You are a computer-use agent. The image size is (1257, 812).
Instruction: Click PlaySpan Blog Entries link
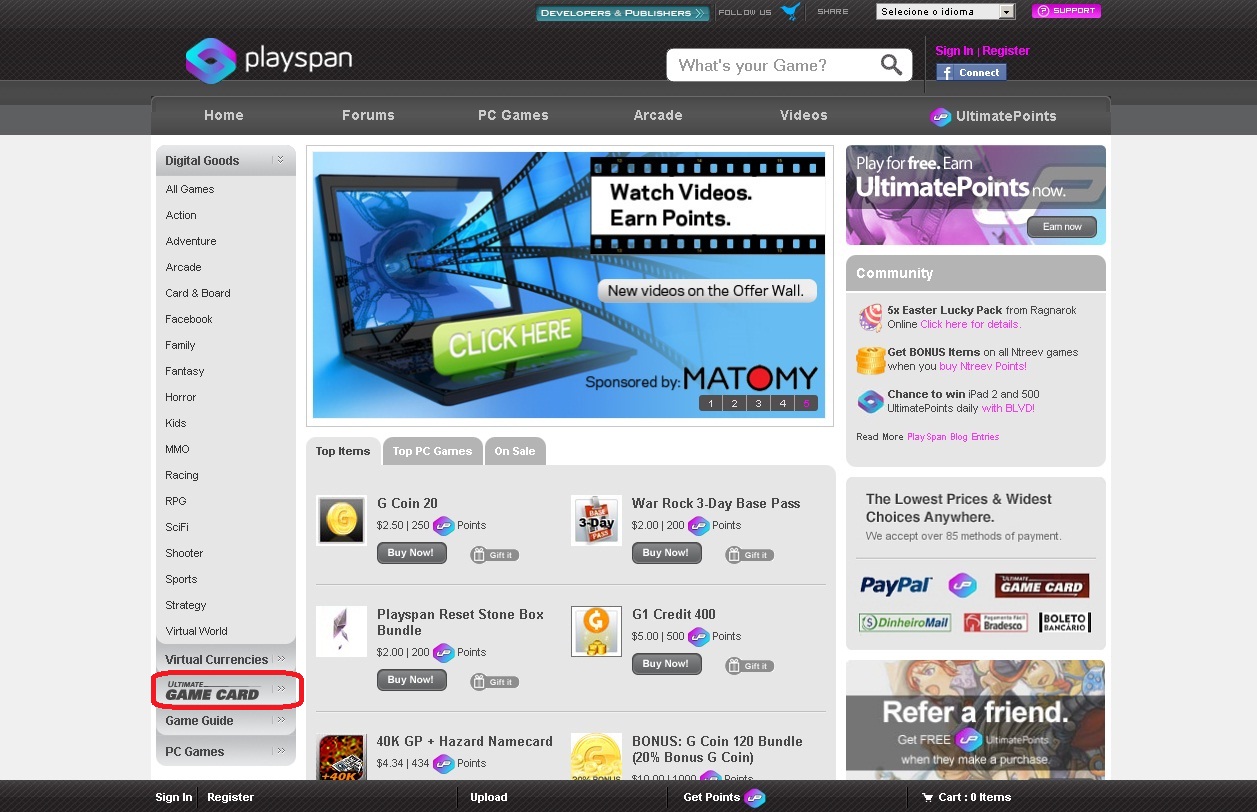click(x=953, y=437)
